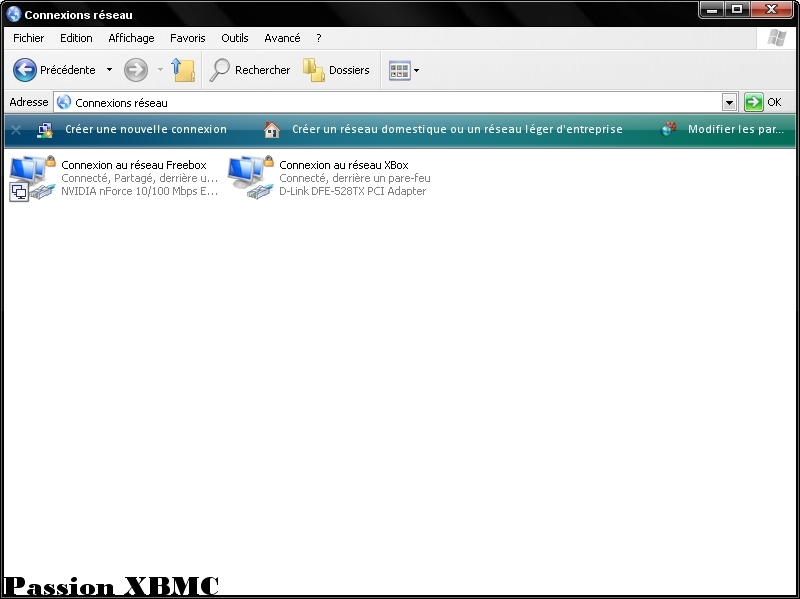The image size is (800, 599).
Task: Close the Connexions réseau window
Action: 771,9
